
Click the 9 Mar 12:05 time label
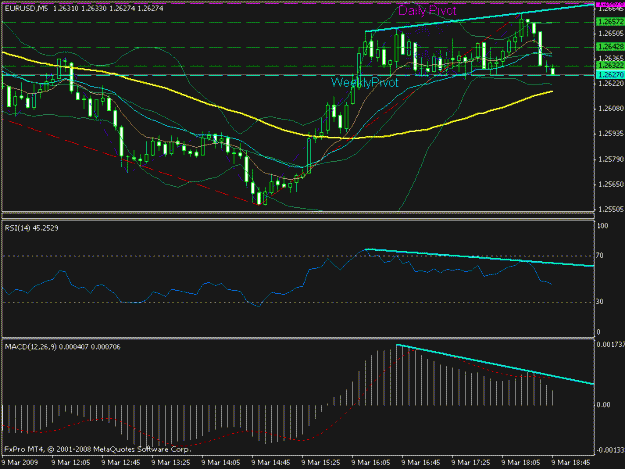[71, 463]
